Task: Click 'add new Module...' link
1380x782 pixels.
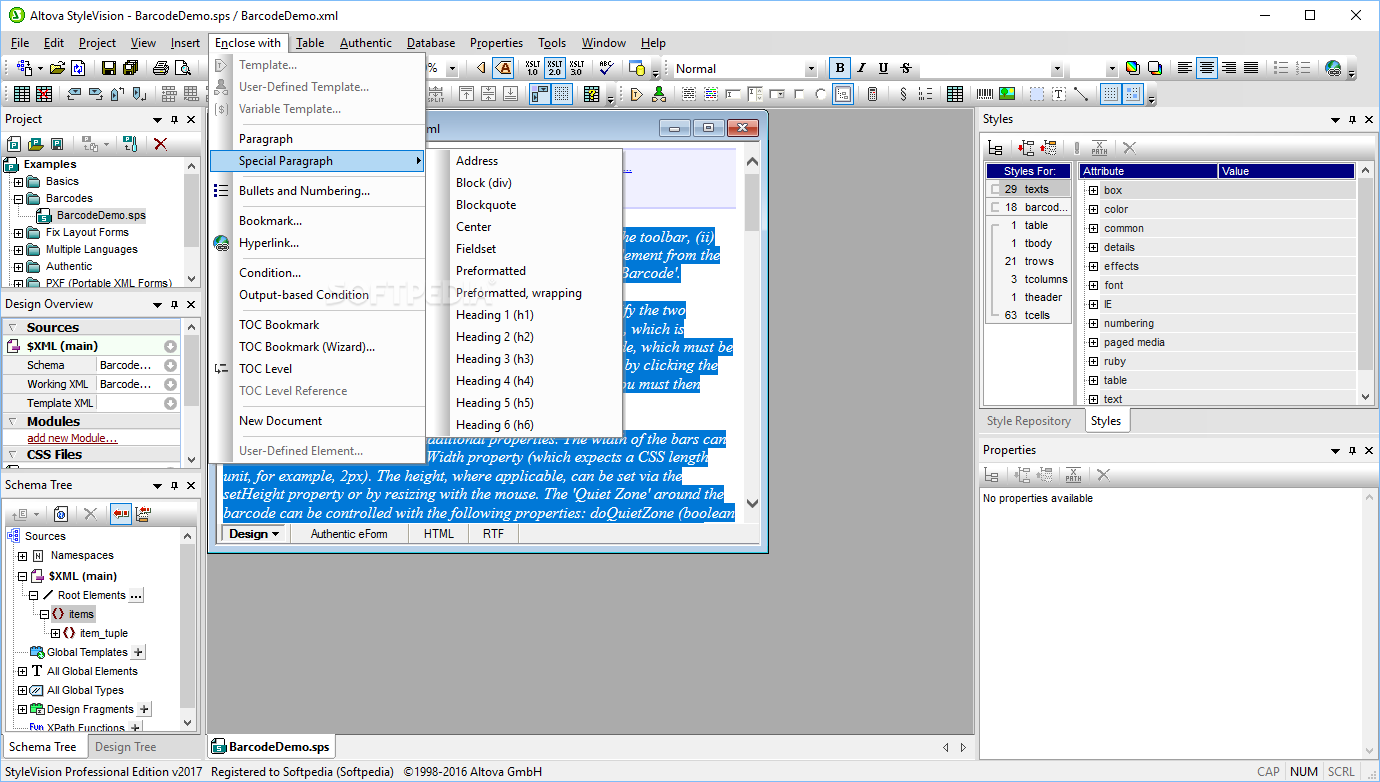Action: click(72, 438)
